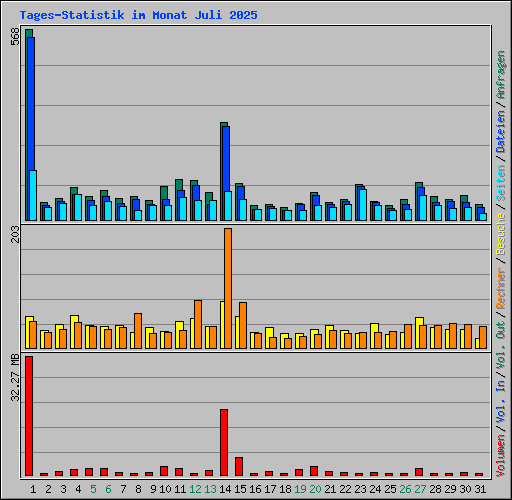Click day label 14 on x-axis
The width and height of the screenshot is (512, 500).
(225, 489)
